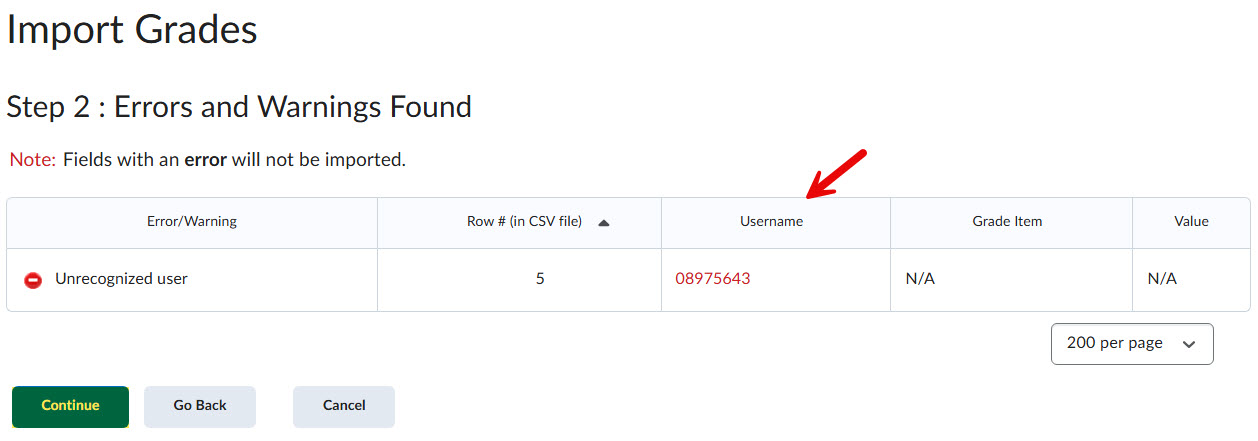Open the 200 per page dropdown

coord(1132,343)
